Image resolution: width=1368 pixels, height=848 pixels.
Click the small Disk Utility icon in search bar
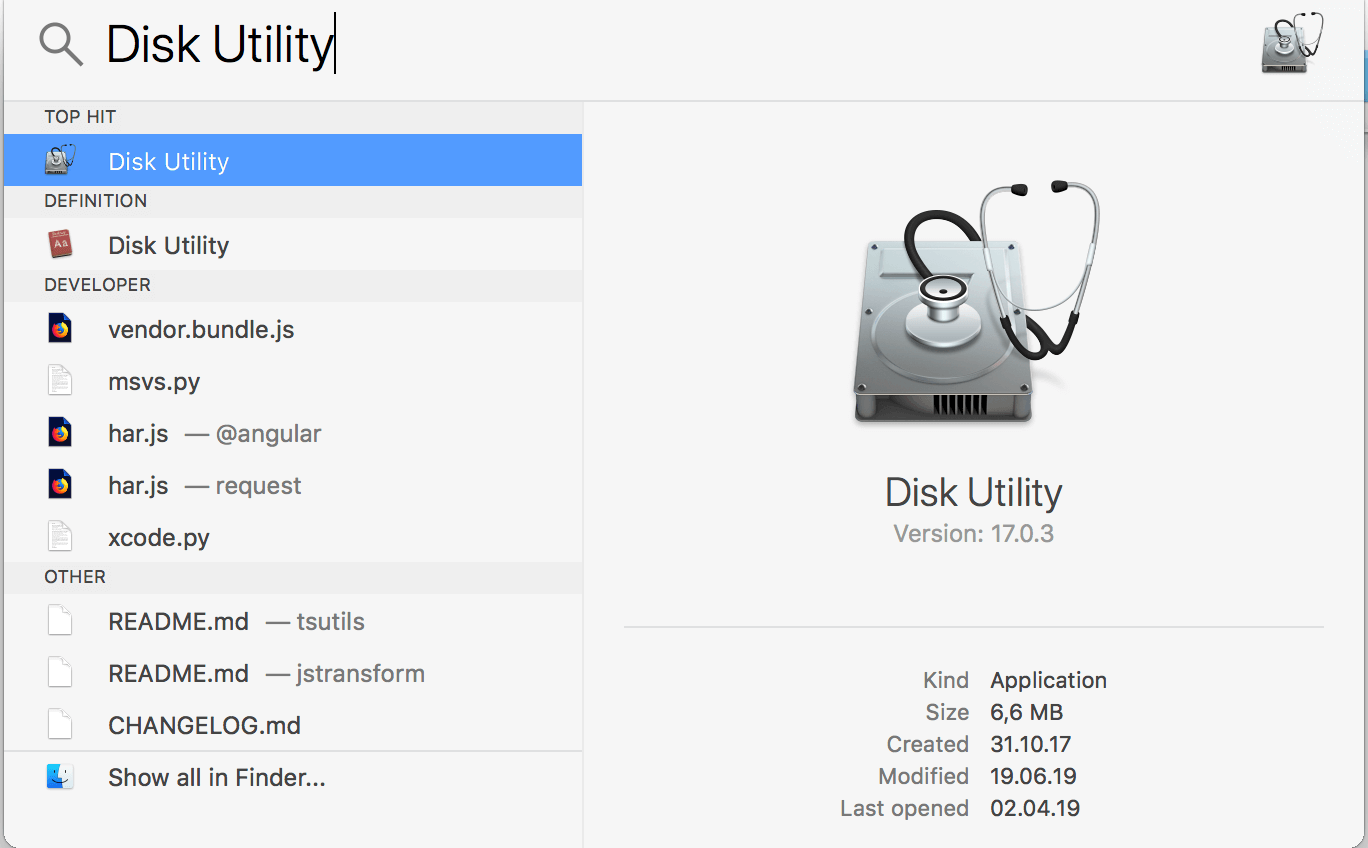(x=1292, y=43)
